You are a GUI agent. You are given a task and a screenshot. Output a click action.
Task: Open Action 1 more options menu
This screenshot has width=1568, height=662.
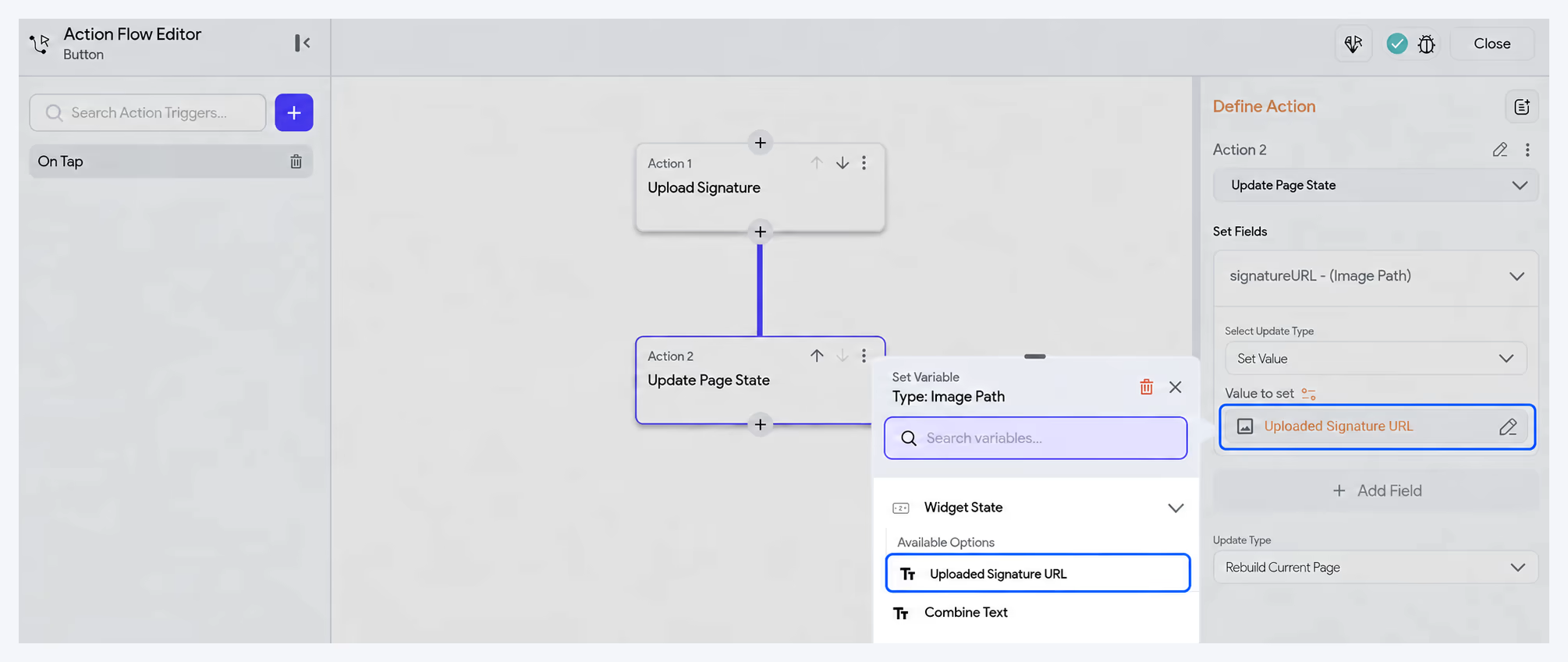864,163
